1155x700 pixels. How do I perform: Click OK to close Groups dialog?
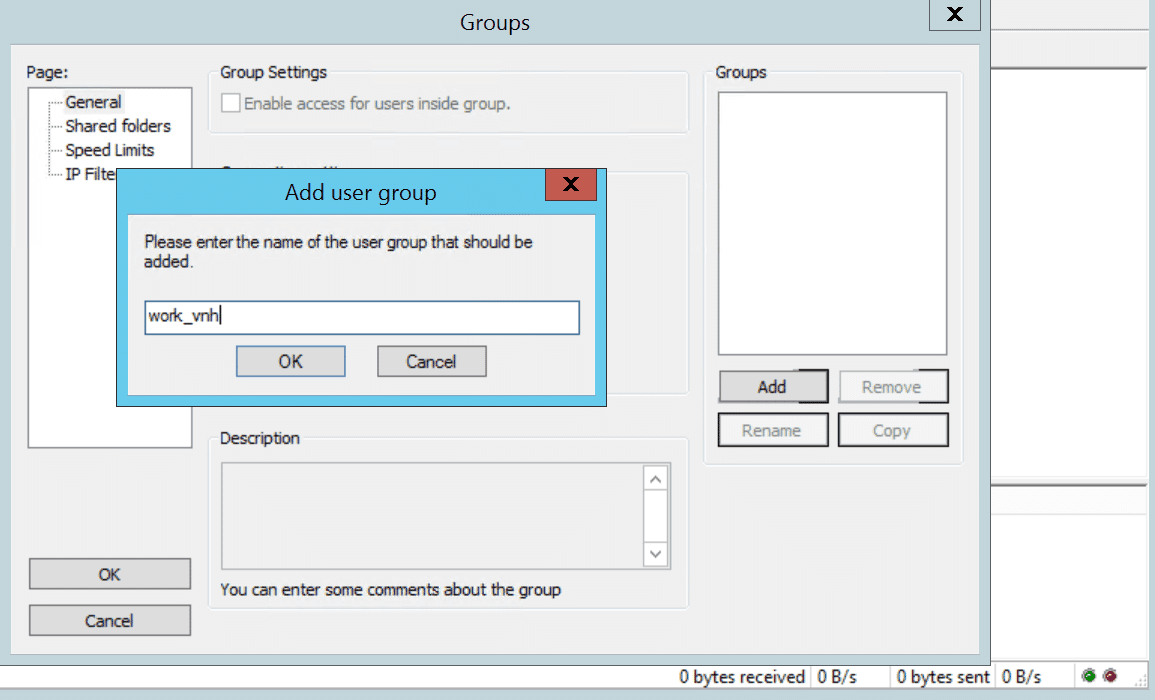point(109,573)
